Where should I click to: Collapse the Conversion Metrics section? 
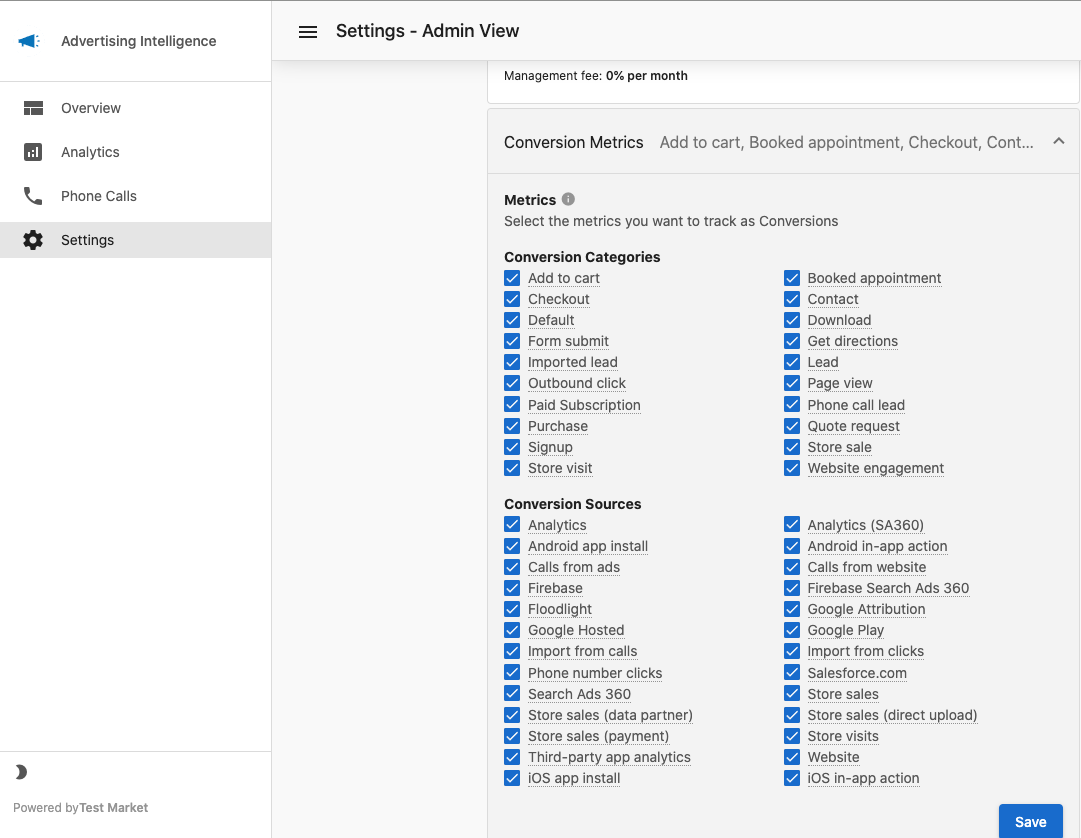1058,141
